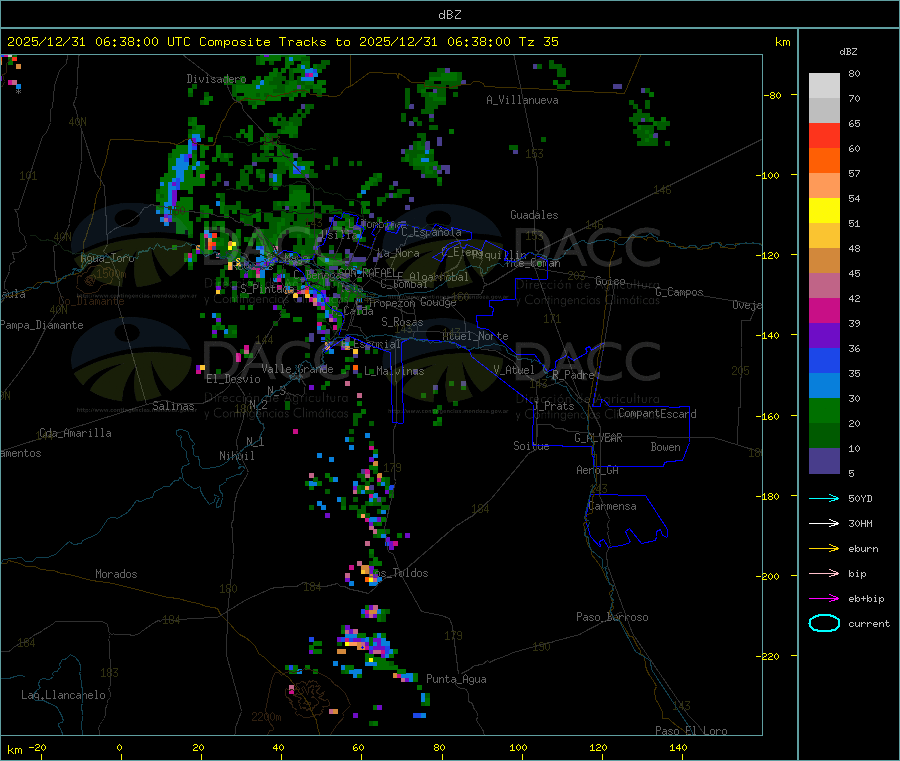Click the Cda_Amarilla place label

75,433
